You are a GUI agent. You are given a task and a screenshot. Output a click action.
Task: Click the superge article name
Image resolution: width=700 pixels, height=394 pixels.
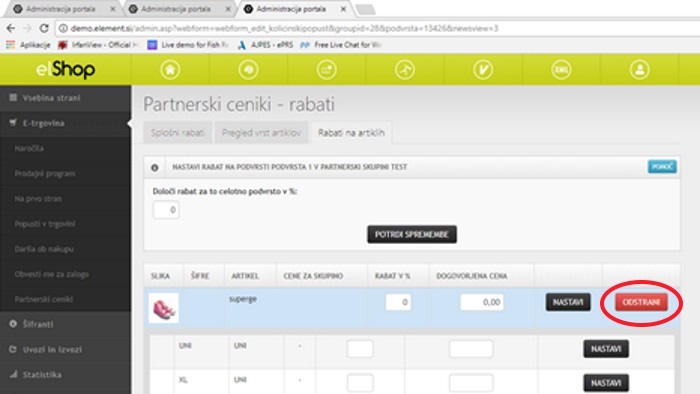[243, 299]
